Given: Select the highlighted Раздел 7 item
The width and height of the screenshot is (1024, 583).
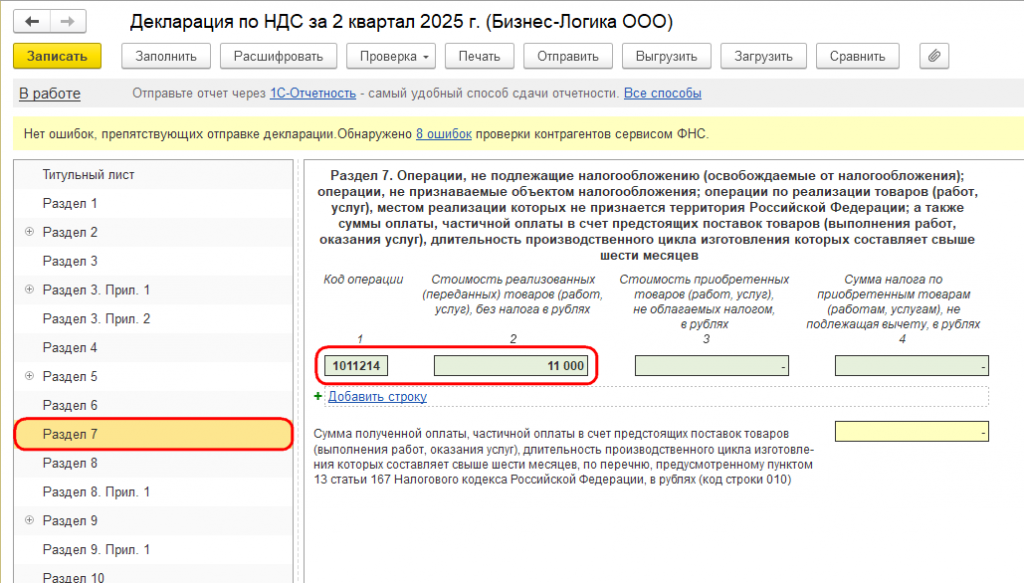Looking at the screenshot, I should coord(153,434).
